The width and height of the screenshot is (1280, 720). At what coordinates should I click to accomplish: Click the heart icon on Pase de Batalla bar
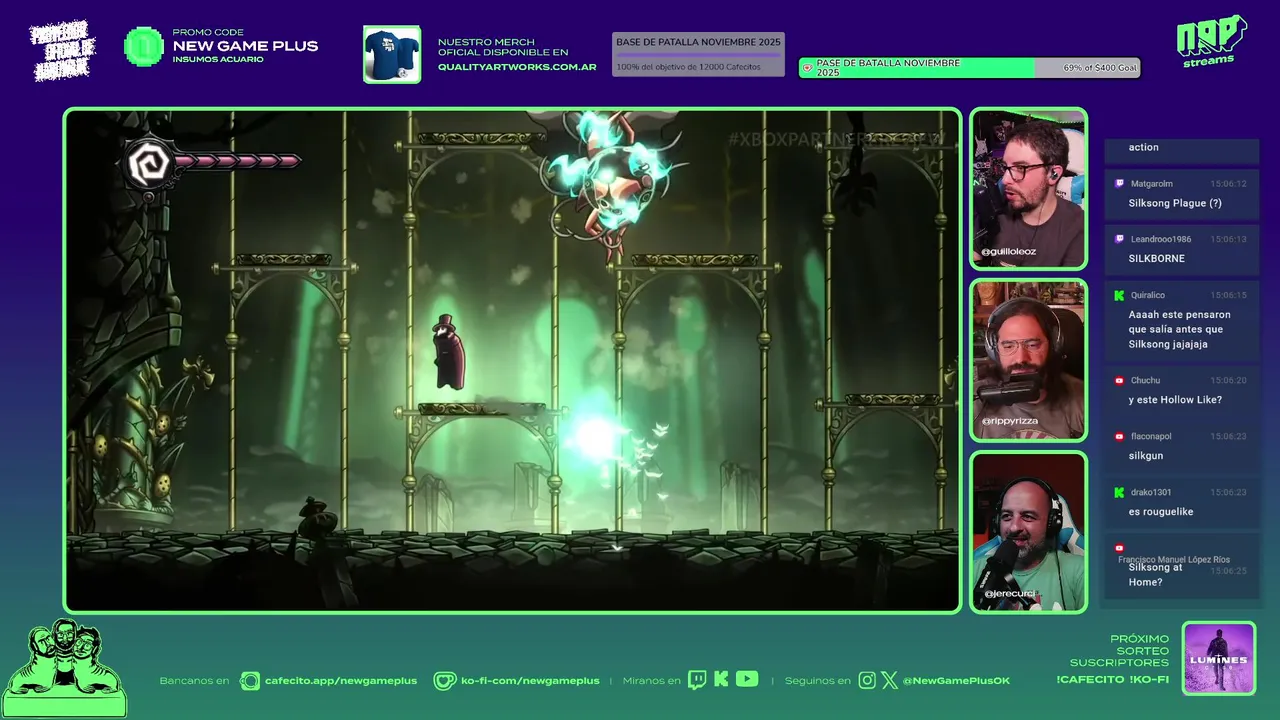807,68
